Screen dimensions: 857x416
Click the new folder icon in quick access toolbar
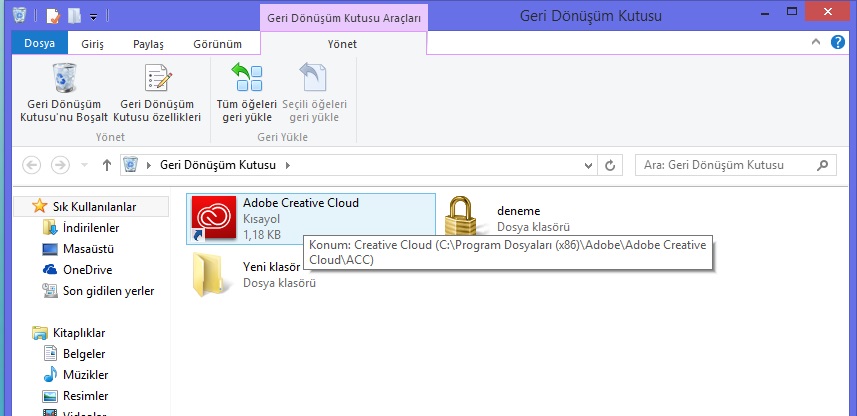(x=74, y=16)
